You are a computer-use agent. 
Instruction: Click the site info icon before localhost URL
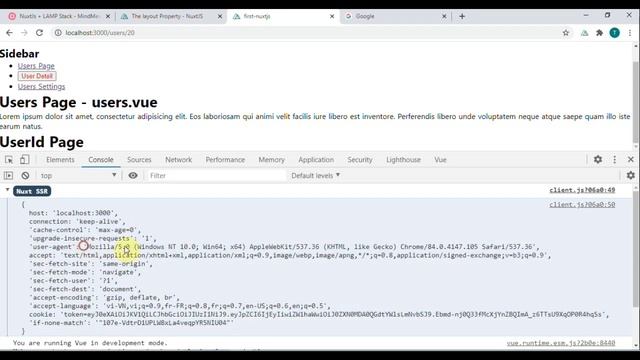click(58, 33)
